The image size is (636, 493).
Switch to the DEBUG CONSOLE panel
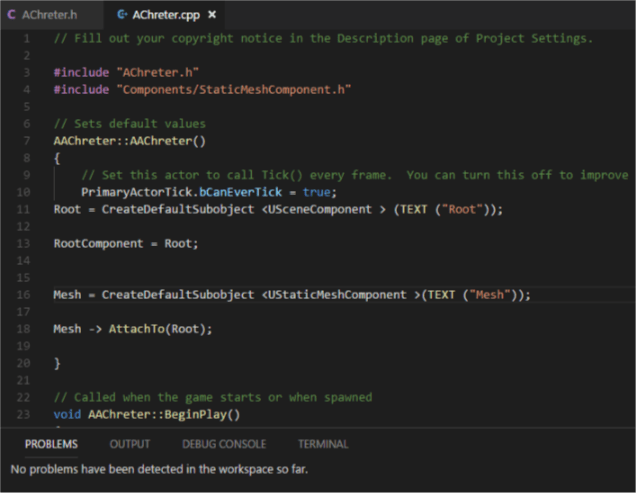click(x=223, y=444)
